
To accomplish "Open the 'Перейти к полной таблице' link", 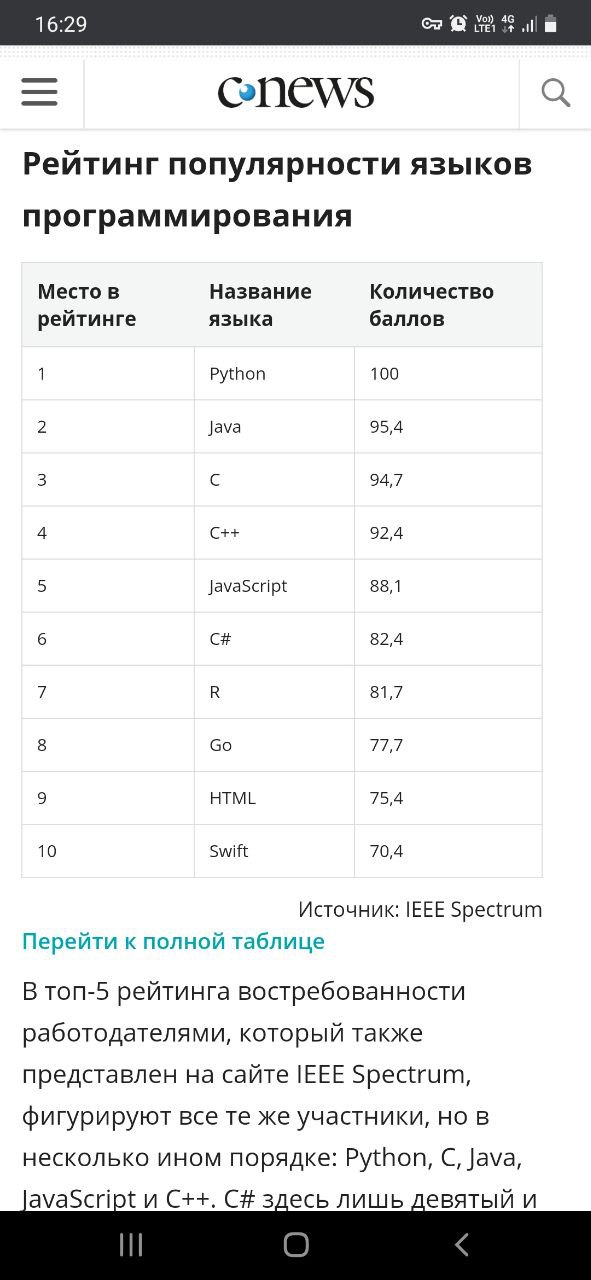I will click(x=173, y=941).
